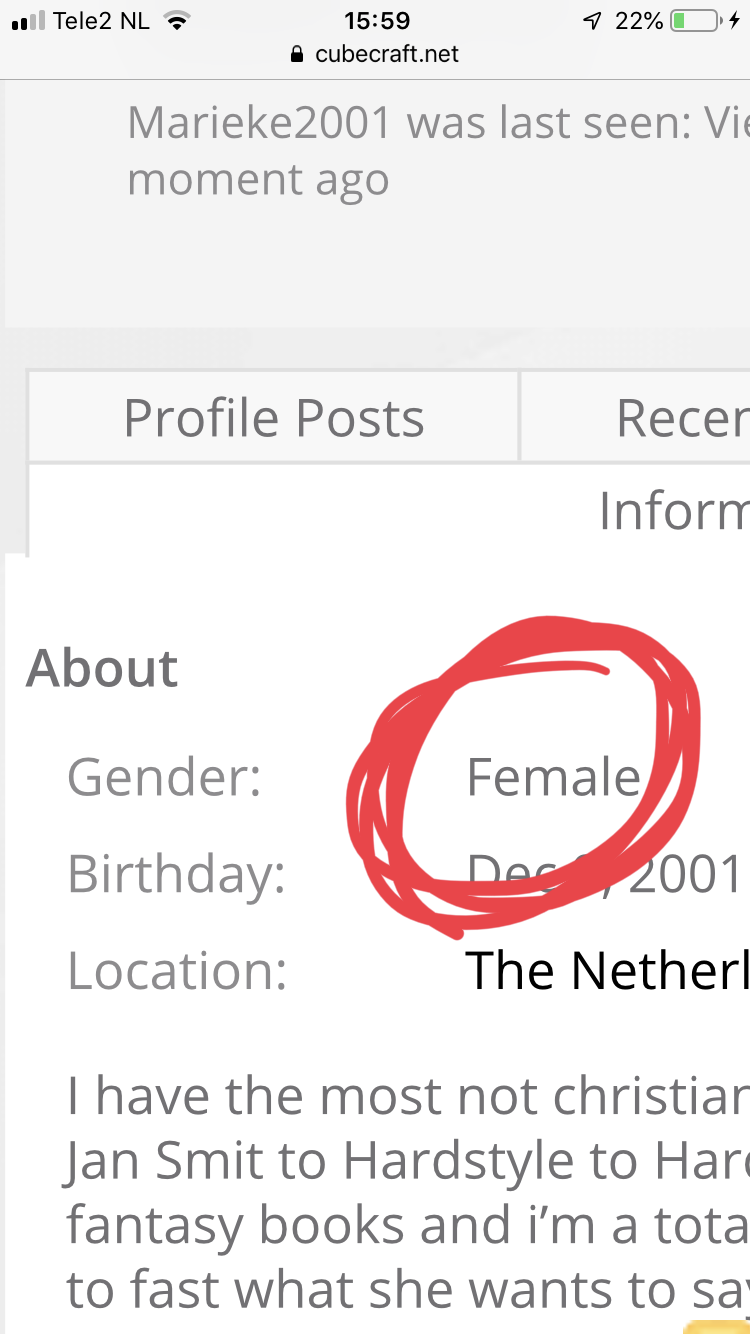
Task: Tap the charging bolt icon
Action: (734, 21)
